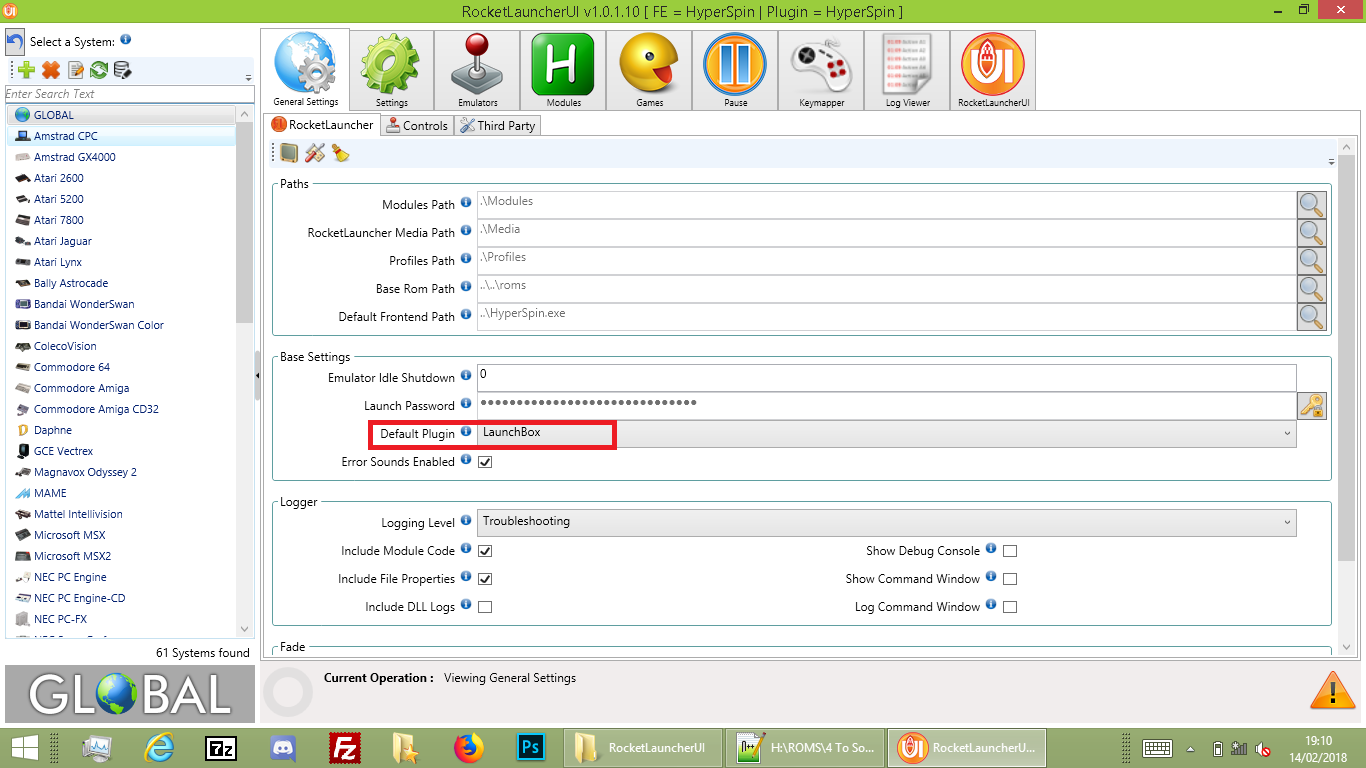Click the Emulator Idle Shutdown field
This screenshot has height=768, width=1366.
886,377
